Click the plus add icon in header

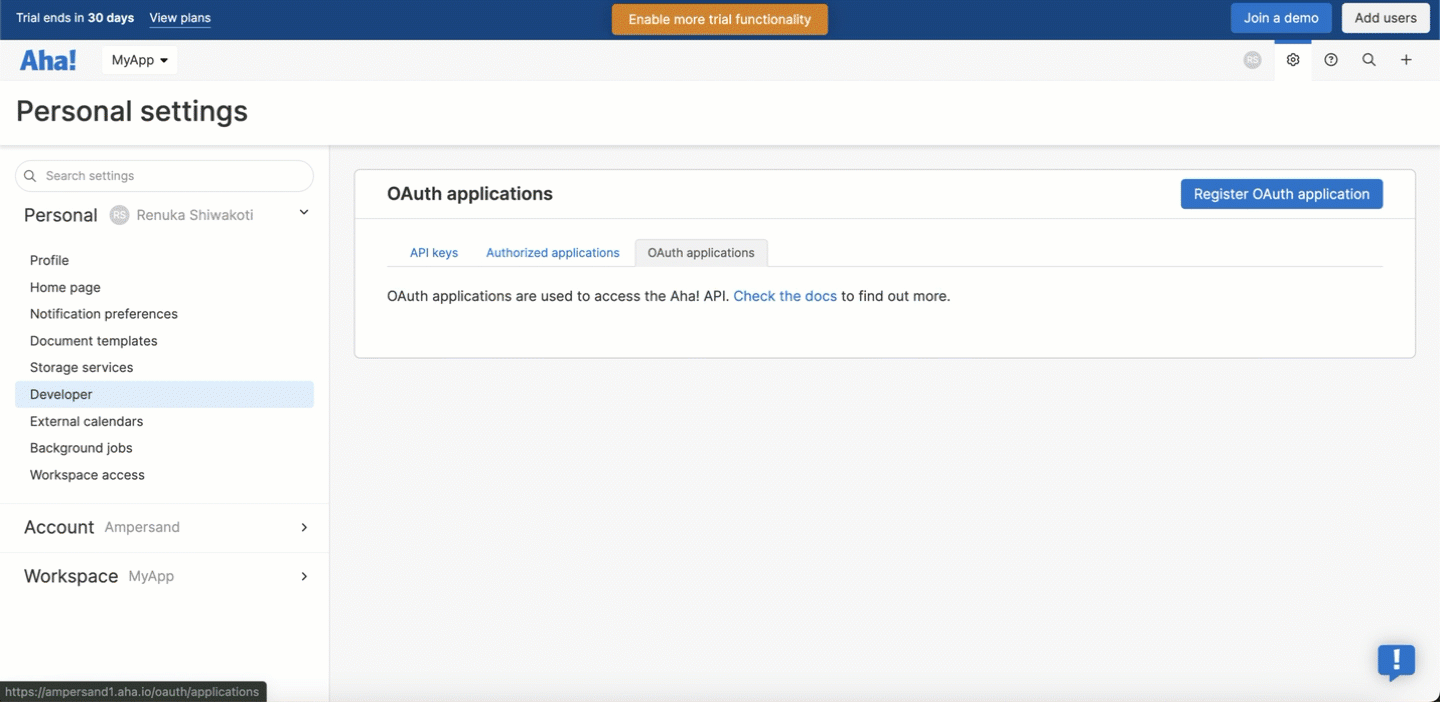pos(1406,60)
